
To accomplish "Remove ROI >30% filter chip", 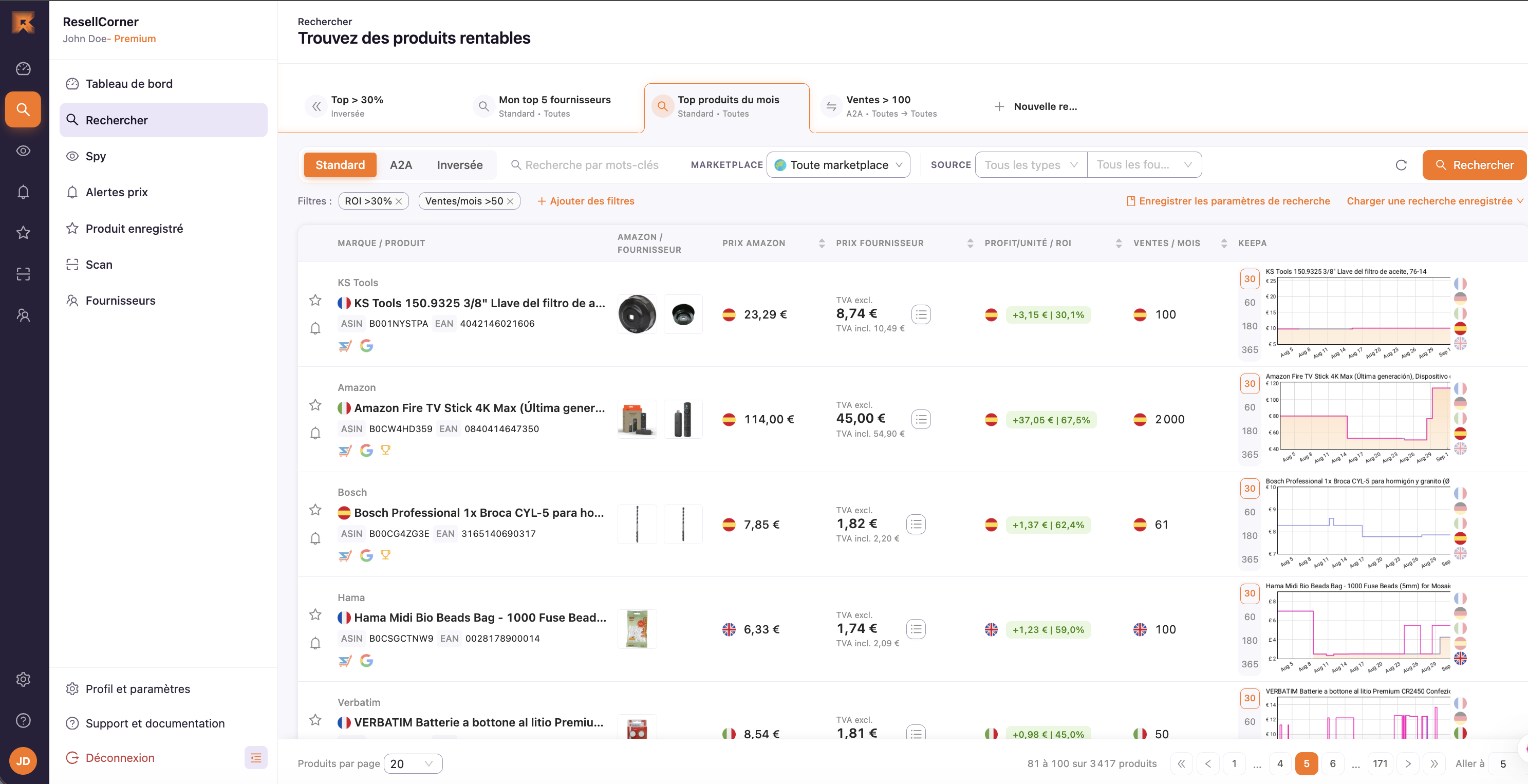I will [x=399, y=201].
